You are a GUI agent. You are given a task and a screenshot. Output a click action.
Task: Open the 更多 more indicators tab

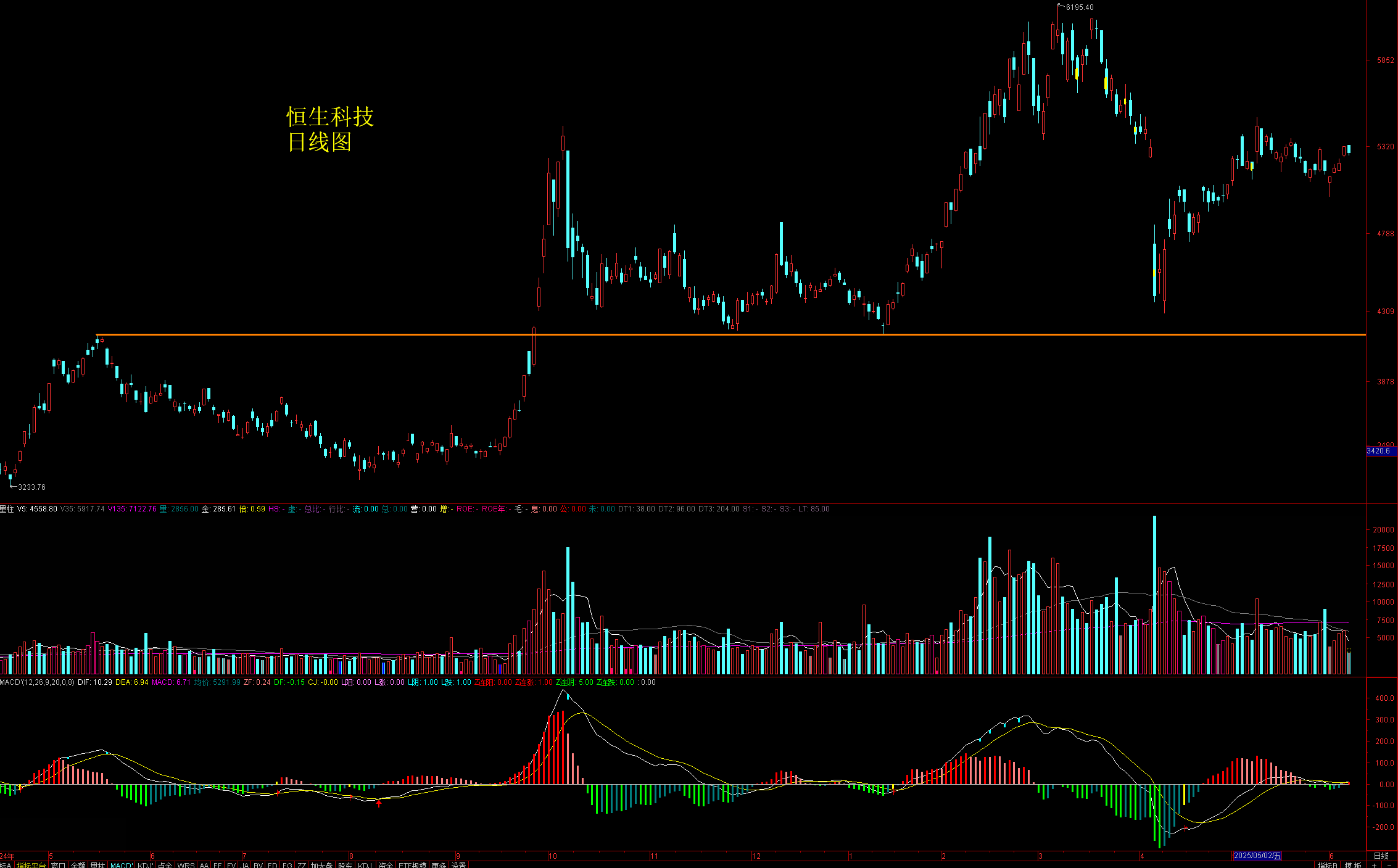(439, 865)
